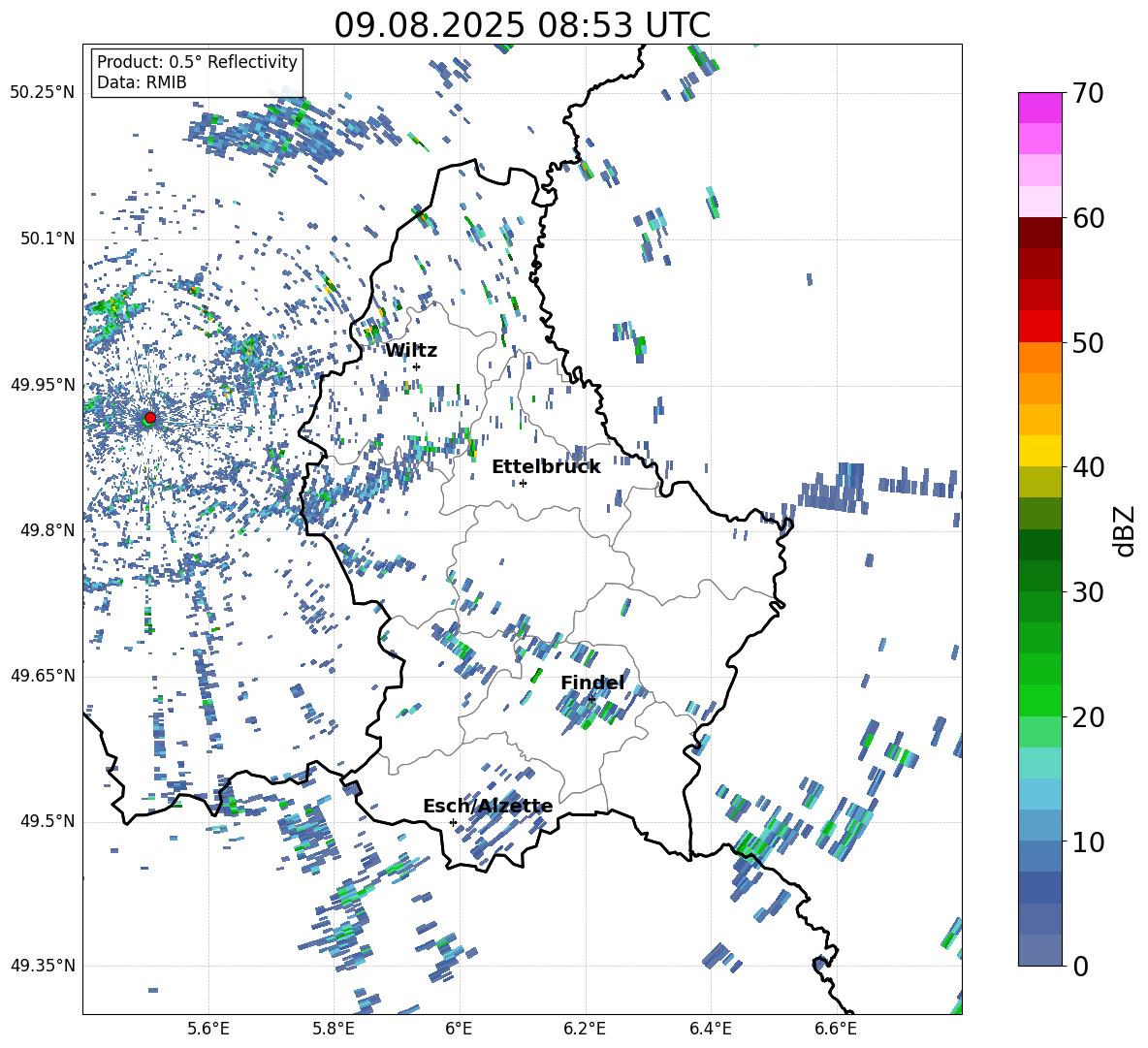Click the Esch/Alzette city label
Screen dimensions: 1148x1048
click(x=488, y=807)
